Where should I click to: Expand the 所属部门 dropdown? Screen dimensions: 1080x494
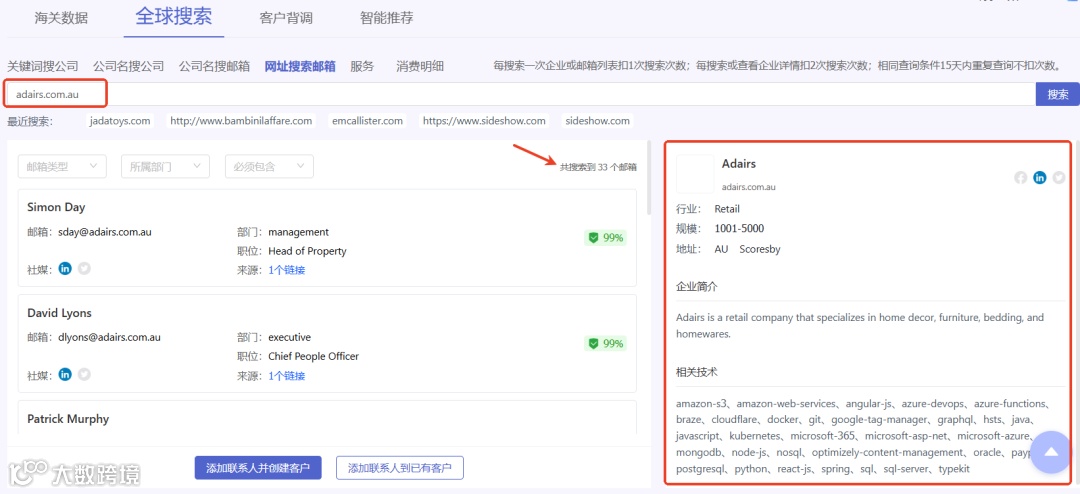[x=165, y=166]
